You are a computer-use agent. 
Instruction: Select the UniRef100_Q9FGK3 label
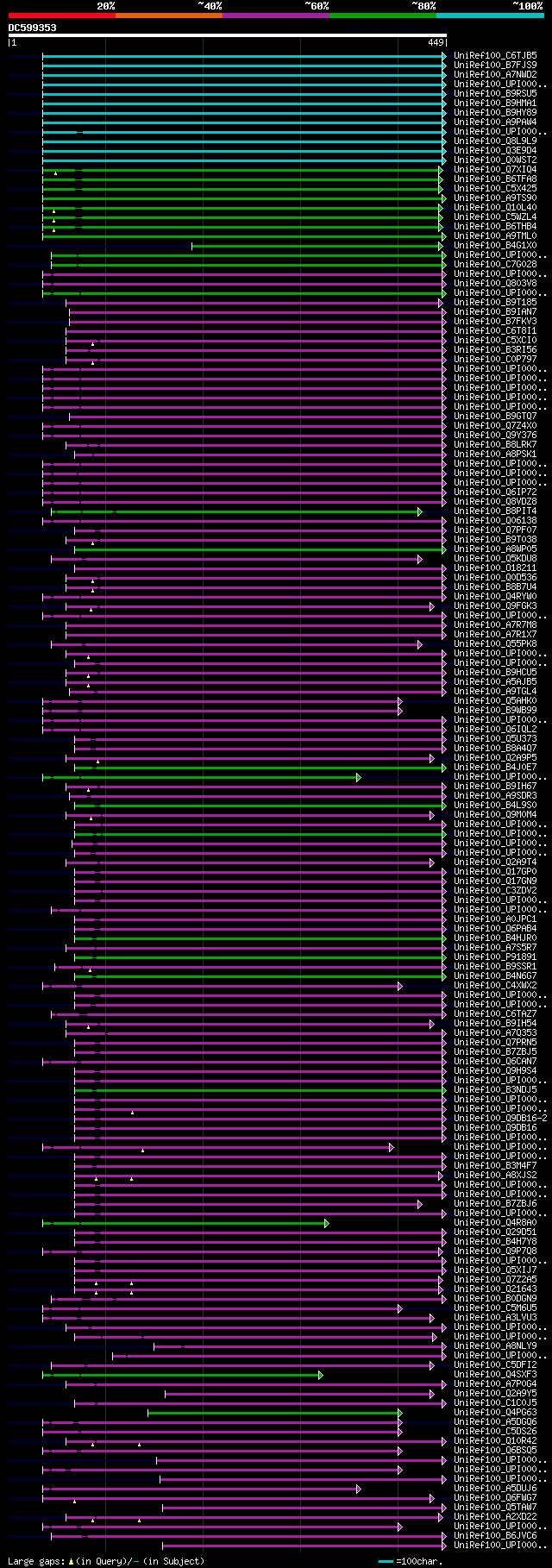(495, 605)
